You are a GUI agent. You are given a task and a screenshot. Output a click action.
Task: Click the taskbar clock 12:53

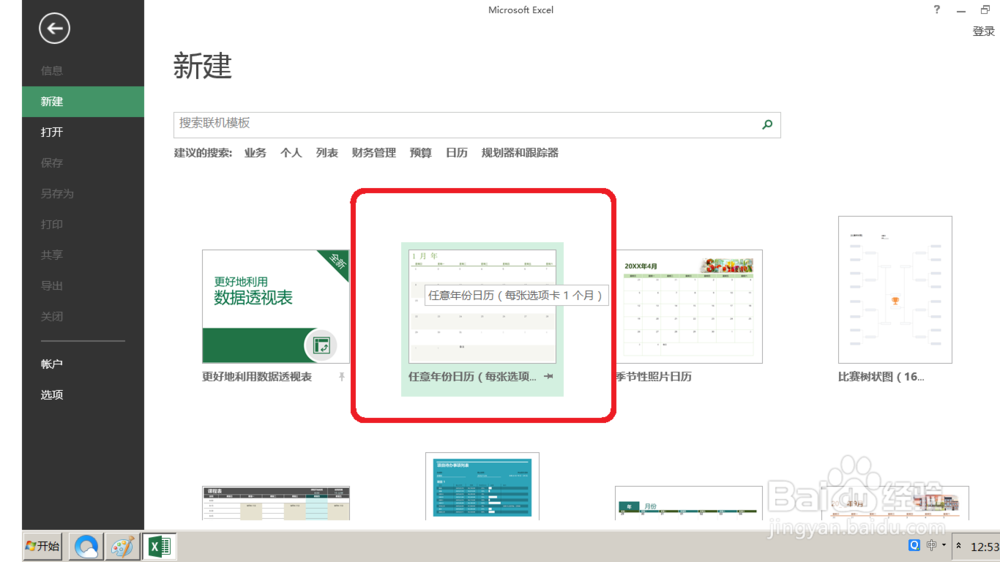[x=985, y=547]
